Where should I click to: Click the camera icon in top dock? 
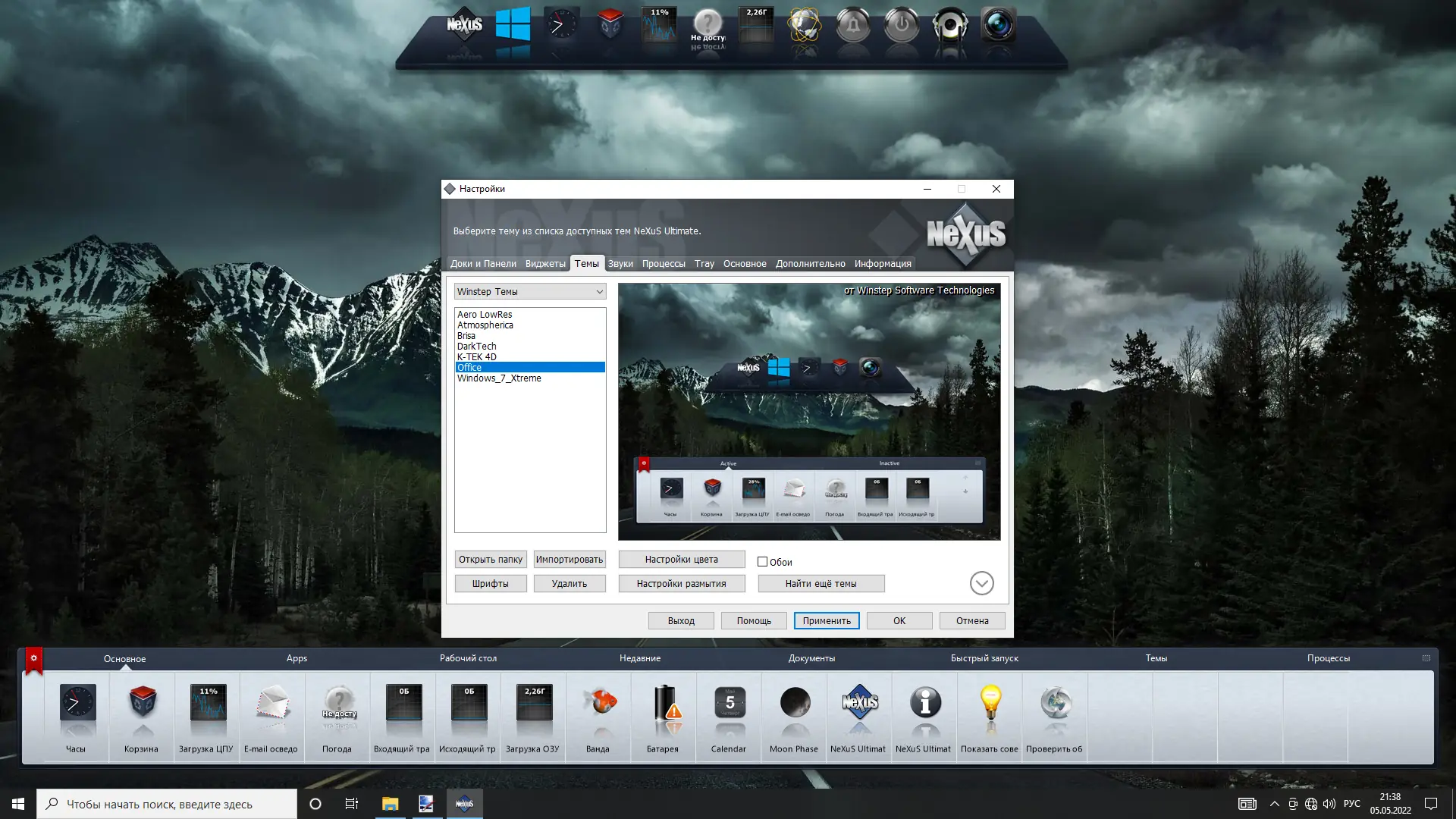[x=998, y=26]
